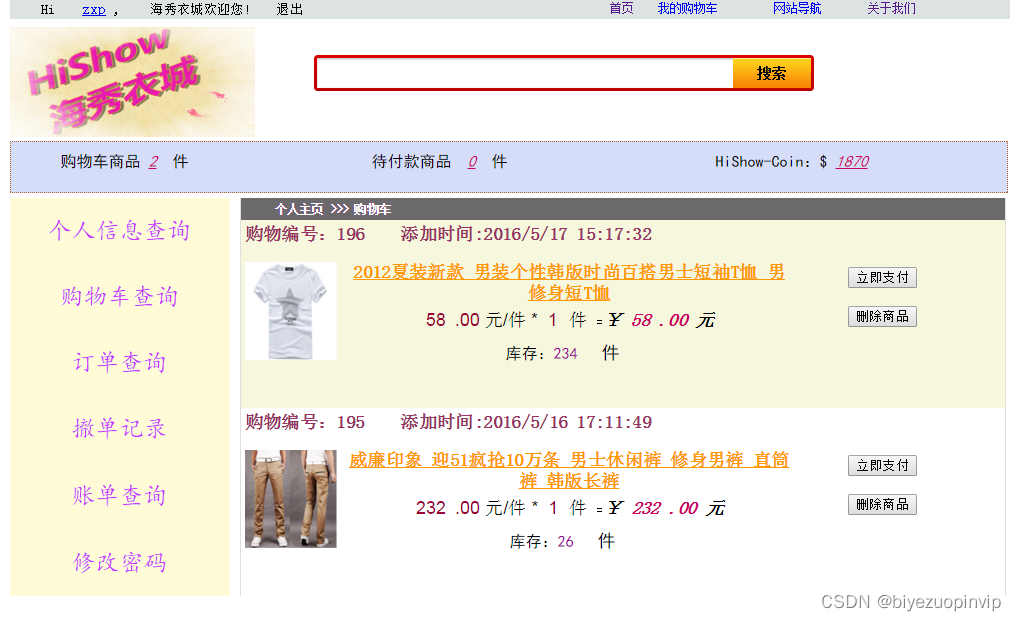Click 删除商品 for order 196
The height and width of the screenshot is (621, 1016).
coord(882,316)
